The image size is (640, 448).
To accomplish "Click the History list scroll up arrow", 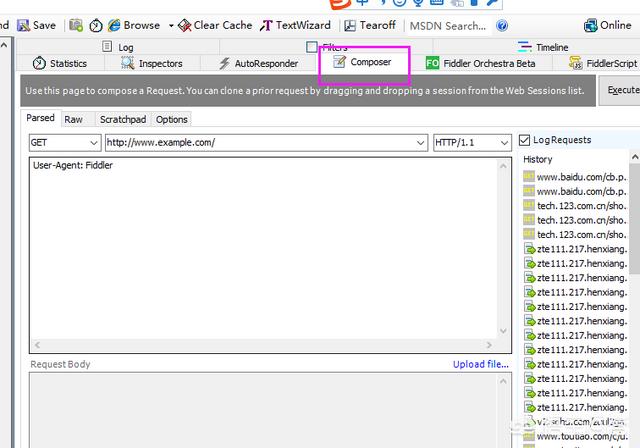I will (x=635, y=157).
